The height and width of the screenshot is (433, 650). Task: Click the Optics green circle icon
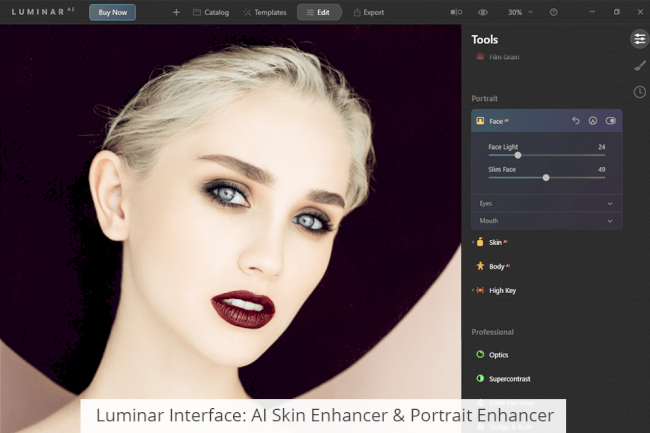480,354
